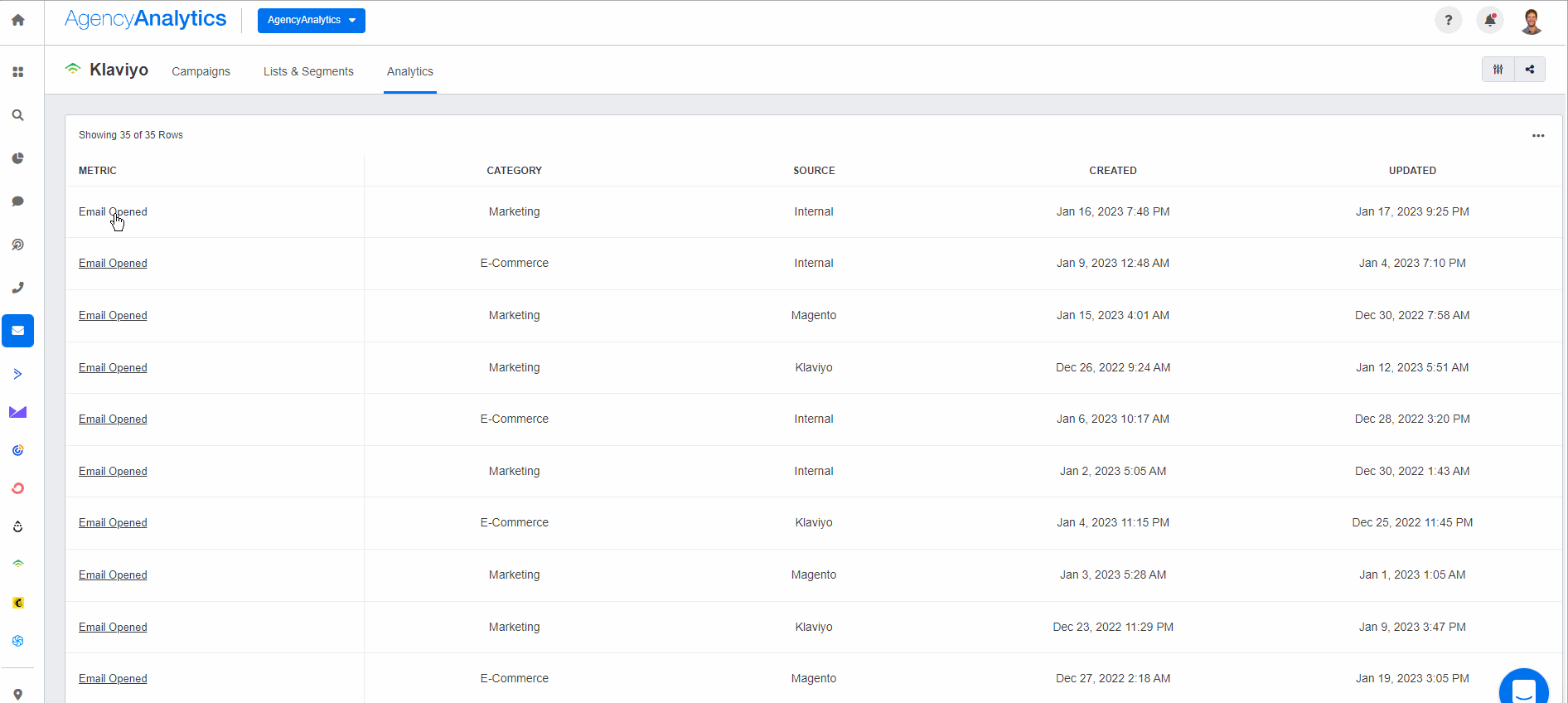Click the magnifying glass icon in the sidebar
Image resolution: width=1568 pixels, height=703 pixels.
17,115
